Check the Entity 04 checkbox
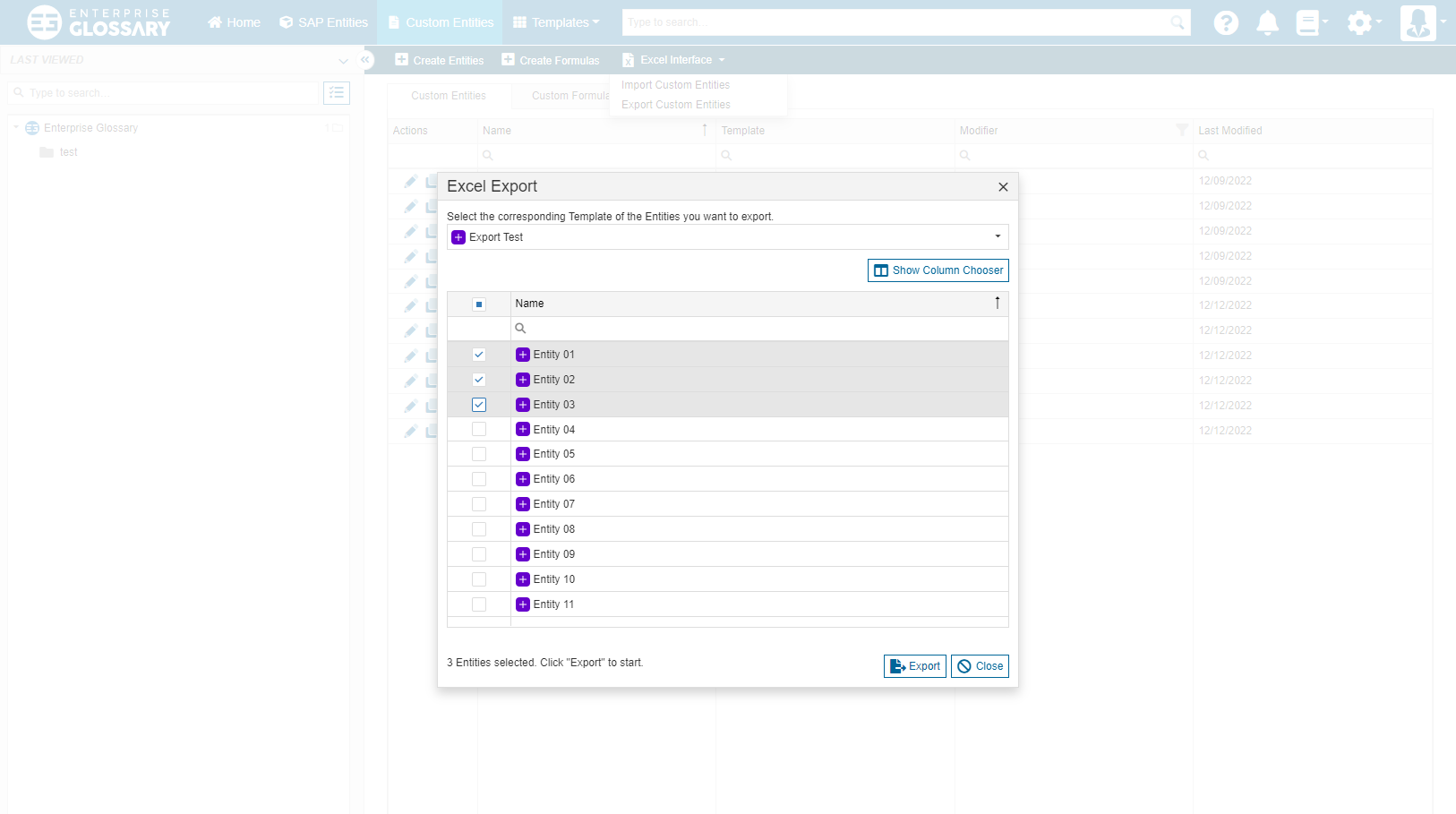The width and height of the screenshot is (1456, 814). click(x=479, y=430)
